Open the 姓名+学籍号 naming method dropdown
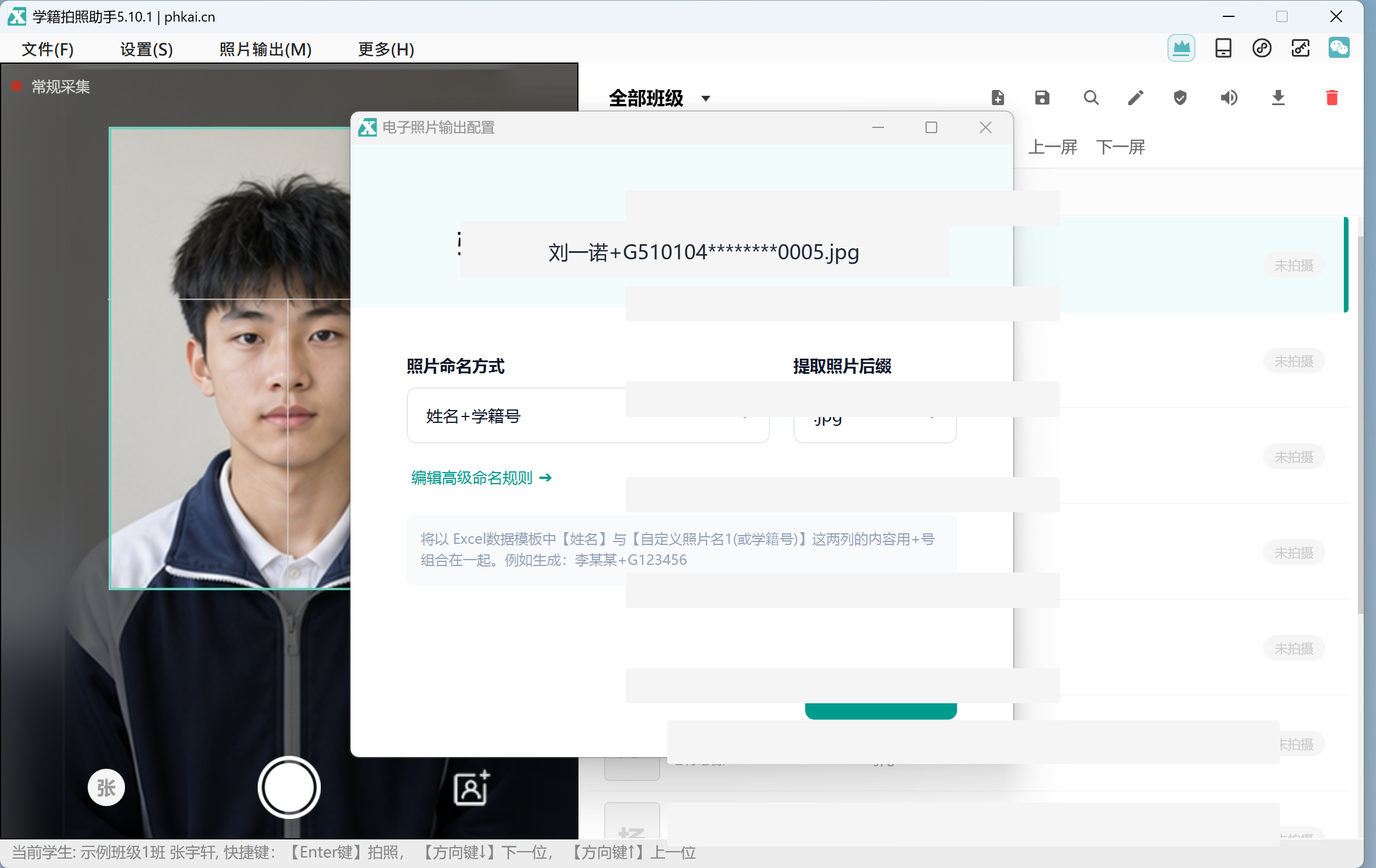Image resolution: width=1376 pixels, height=868 pixels. (588, 416)
